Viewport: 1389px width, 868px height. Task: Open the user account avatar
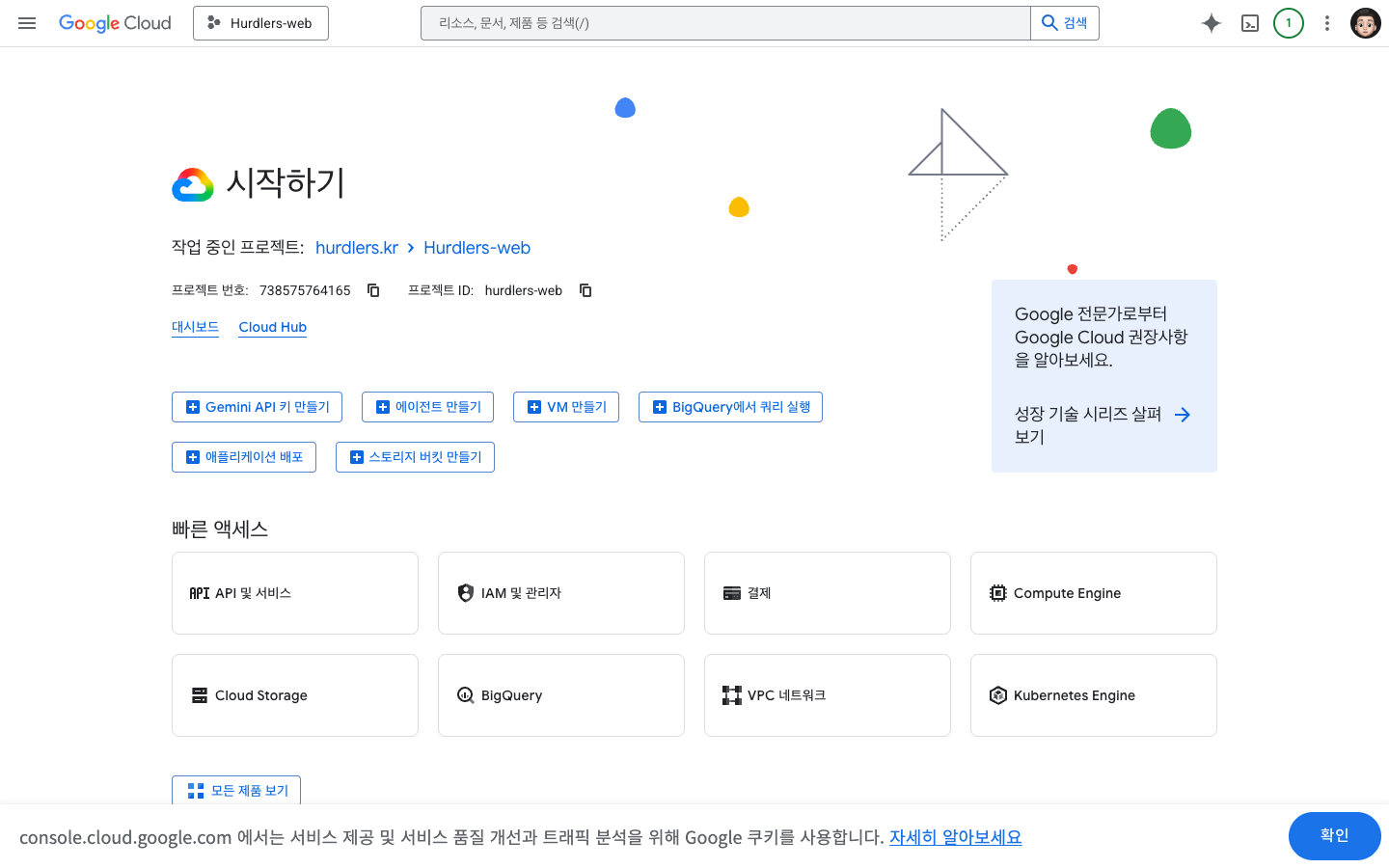point(1366,23)
